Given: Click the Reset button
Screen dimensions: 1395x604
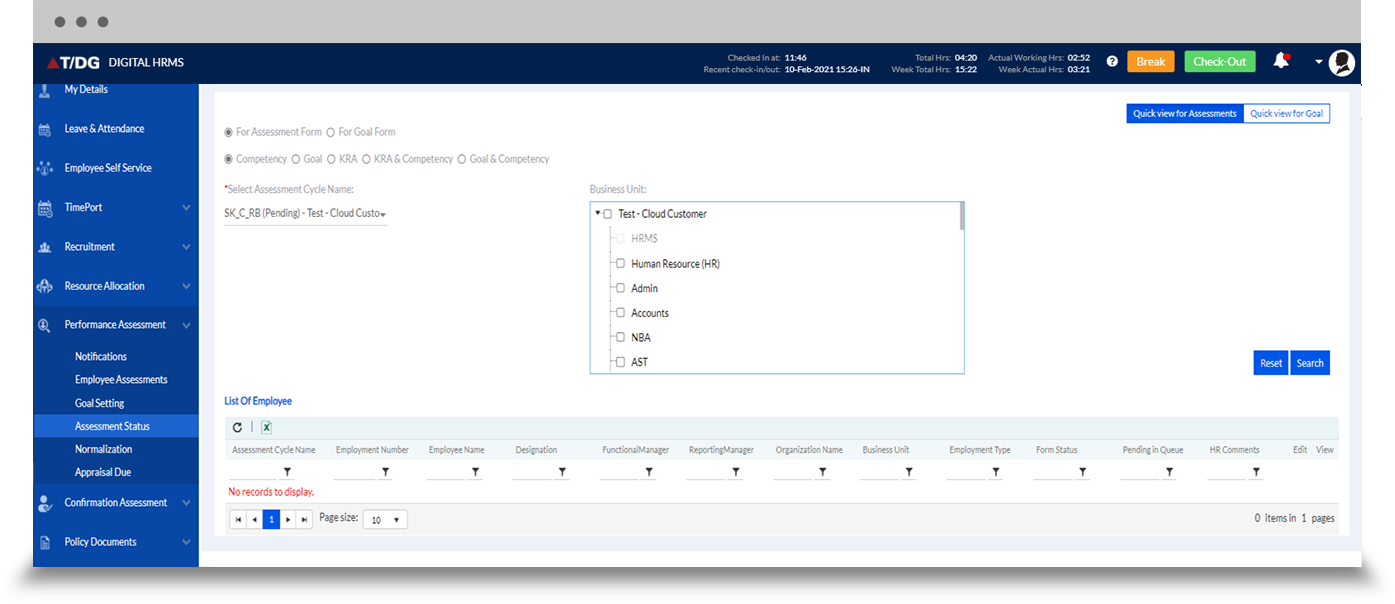Looking at the screenshot, I should pos(1271,363).
